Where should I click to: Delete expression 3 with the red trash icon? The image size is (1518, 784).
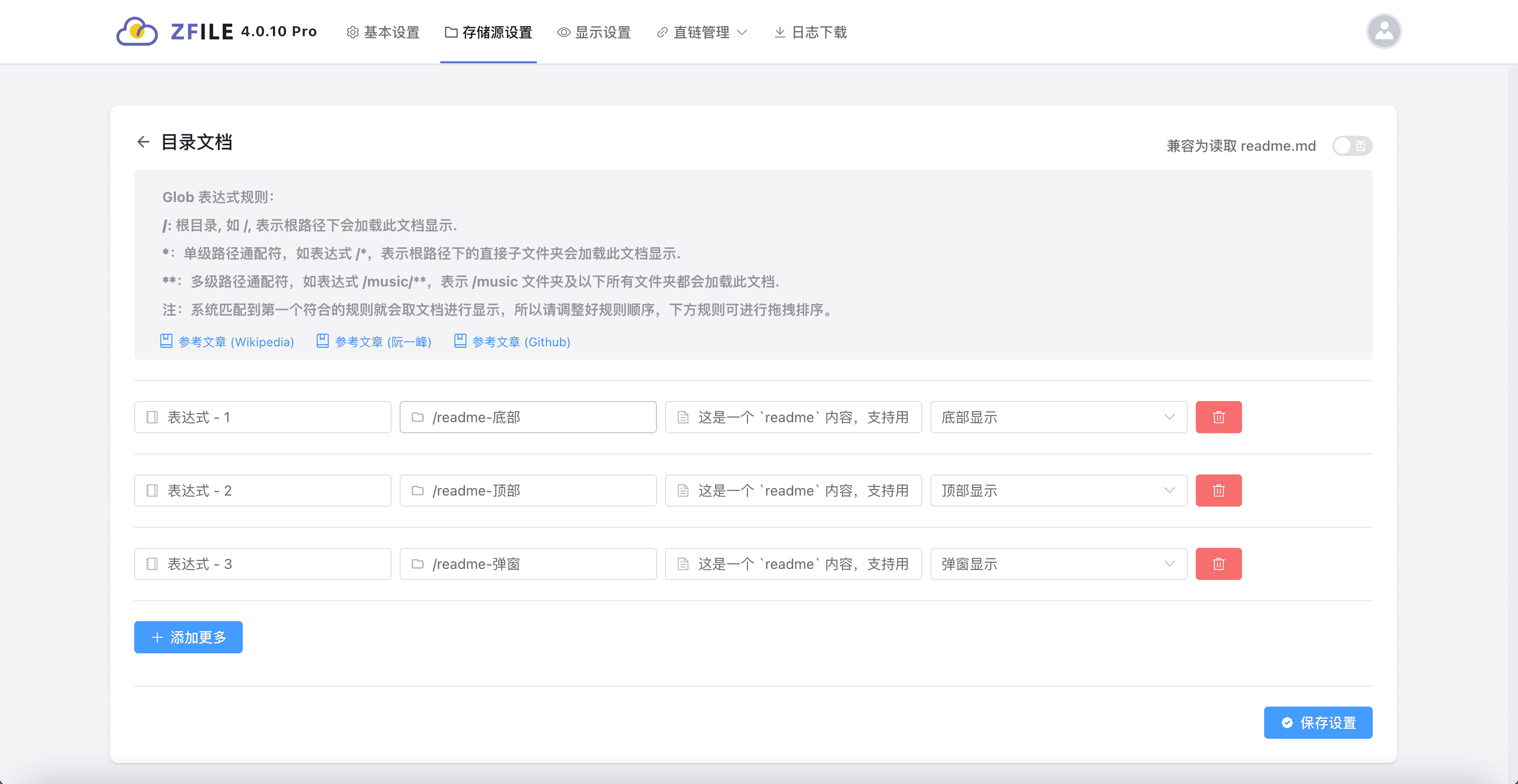click(x=1218, y=564)
